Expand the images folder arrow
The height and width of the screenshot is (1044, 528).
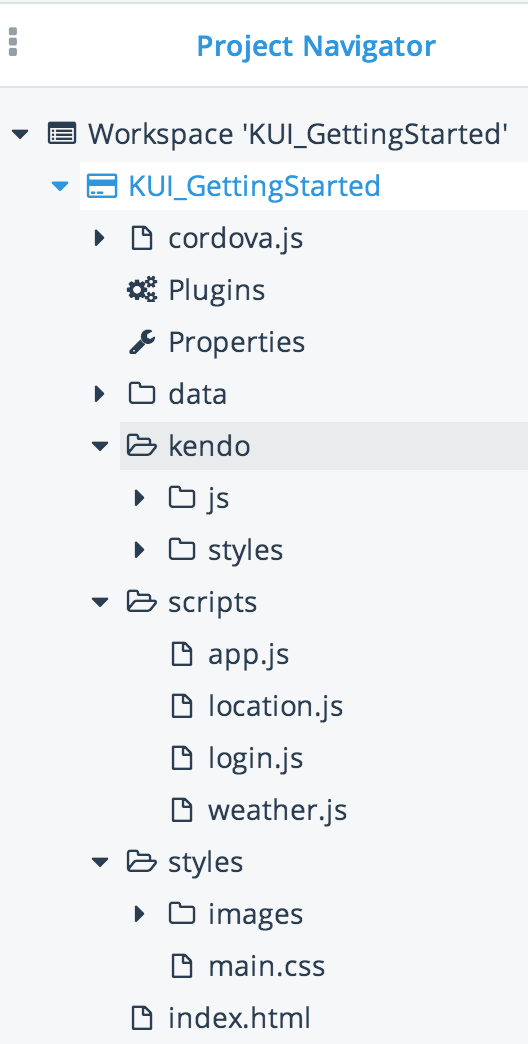(x=139, y=914)
